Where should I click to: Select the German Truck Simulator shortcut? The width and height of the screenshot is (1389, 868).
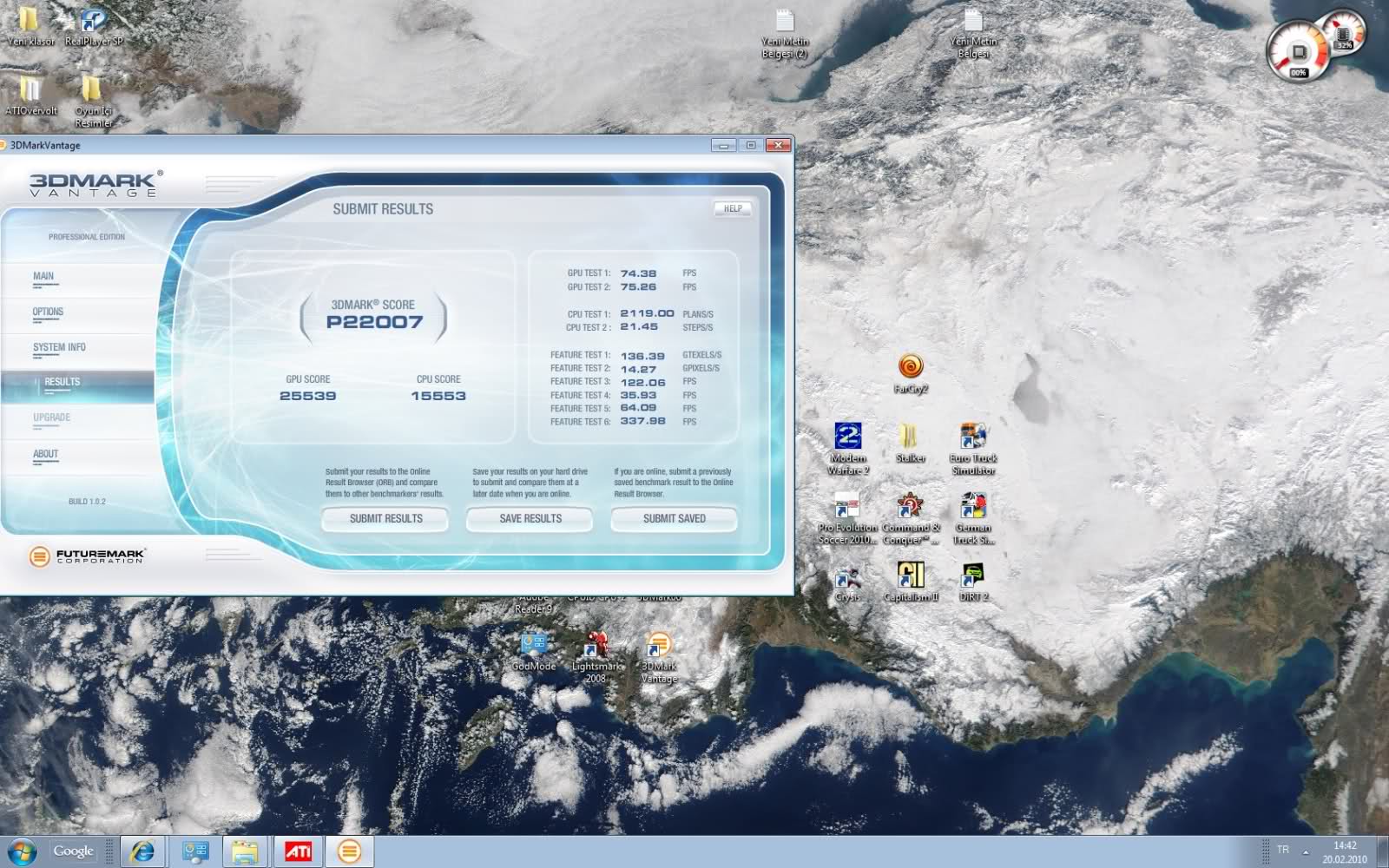[973, 518]
